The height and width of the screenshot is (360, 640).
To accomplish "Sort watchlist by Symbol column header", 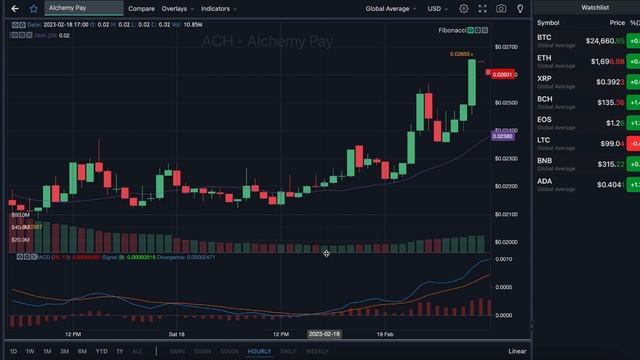I will point(548,23).
